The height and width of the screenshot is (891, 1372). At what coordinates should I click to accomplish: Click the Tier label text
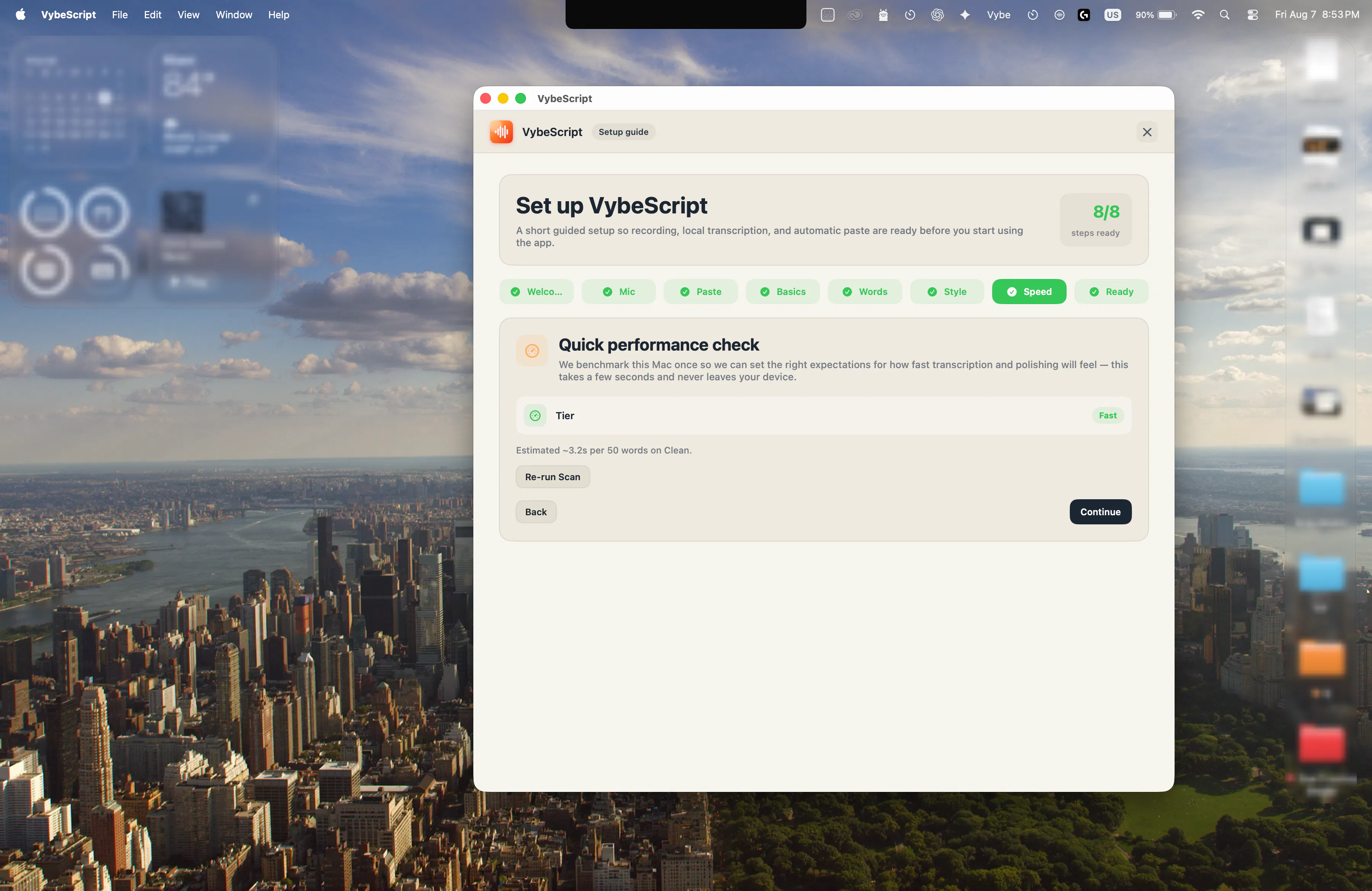564,415
